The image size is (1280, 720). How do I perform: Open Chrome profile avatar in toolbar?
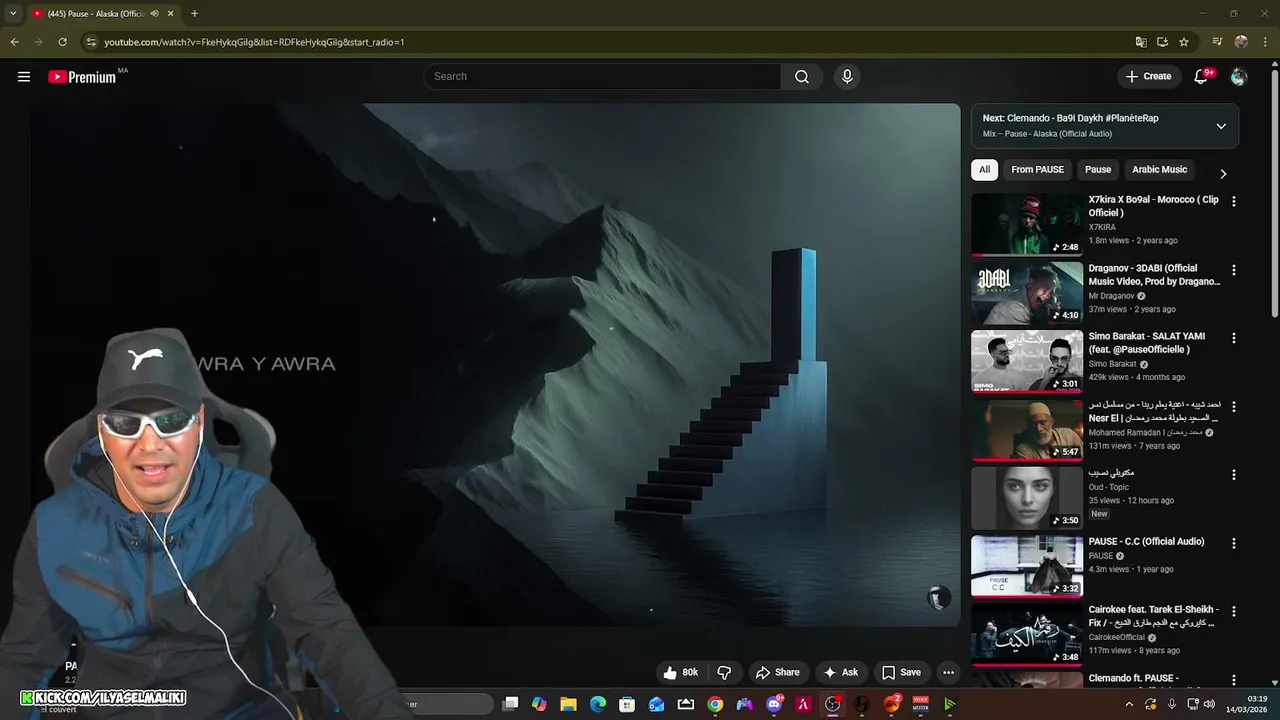coord(1241,42)
